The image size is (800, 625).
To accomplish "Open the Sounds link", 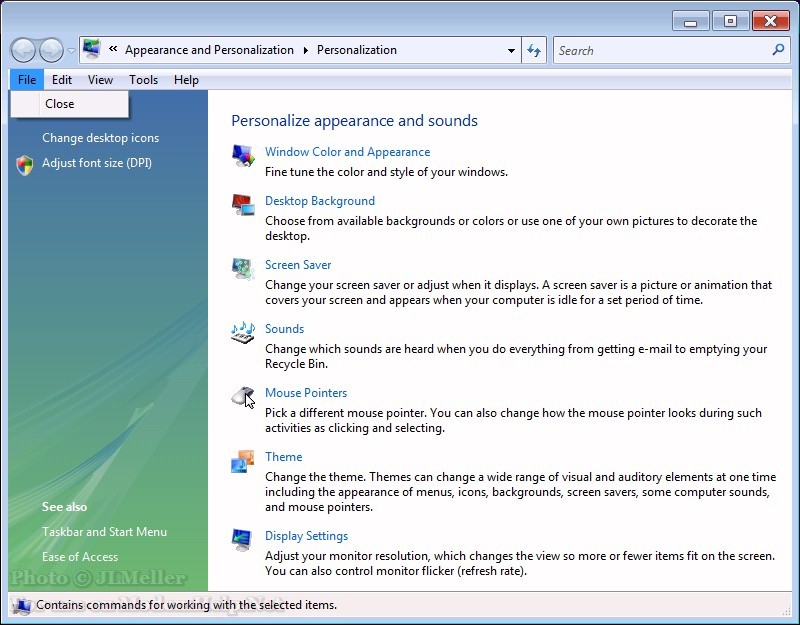I will pos(284,329).
